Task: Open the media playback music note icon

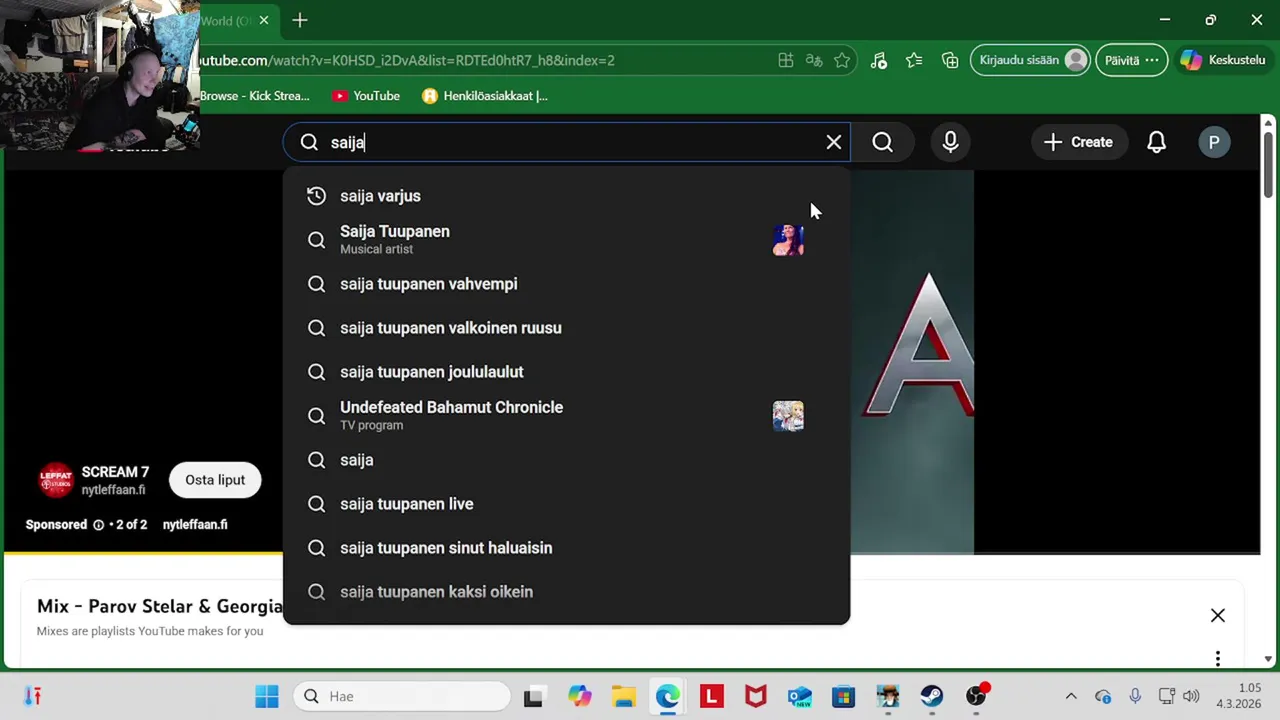Action: 878,60
